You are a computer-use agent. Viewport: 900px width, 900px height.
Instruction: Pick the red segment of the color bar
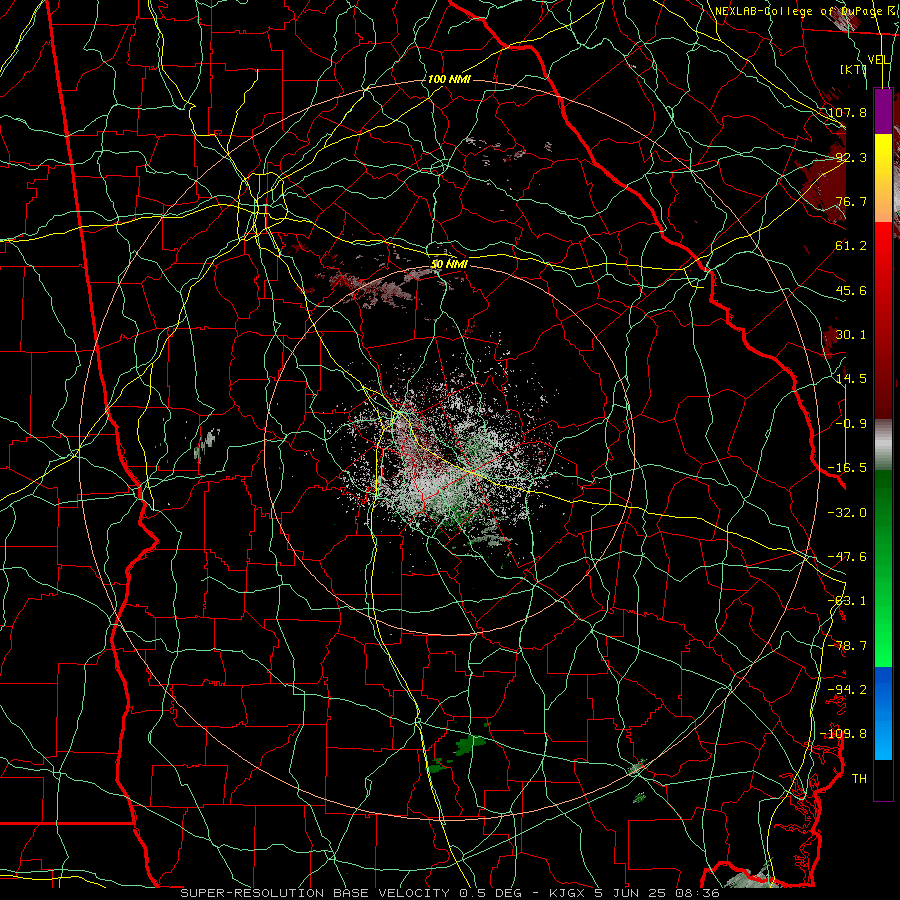pos(883,320)
